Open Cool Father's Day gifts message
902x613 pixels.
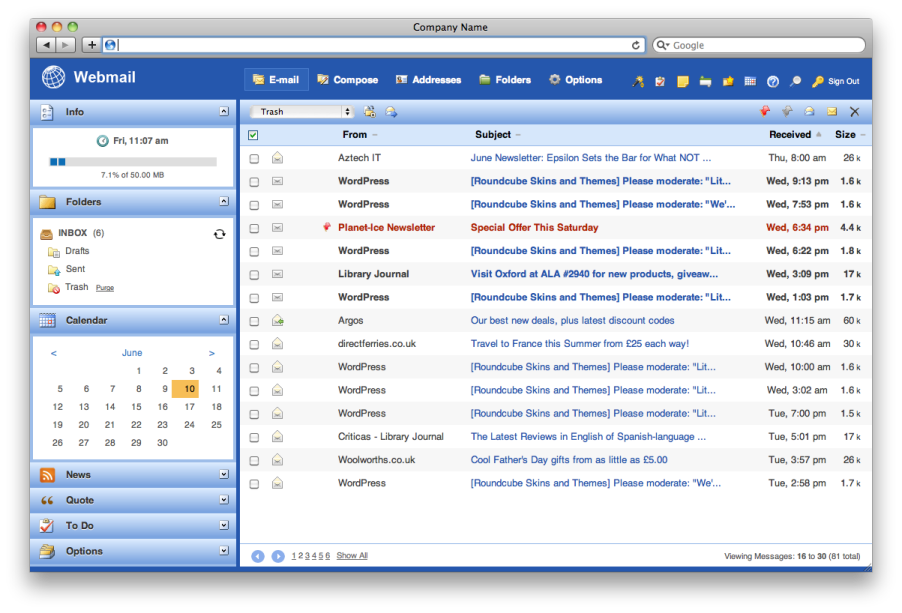tap(569, 460)
